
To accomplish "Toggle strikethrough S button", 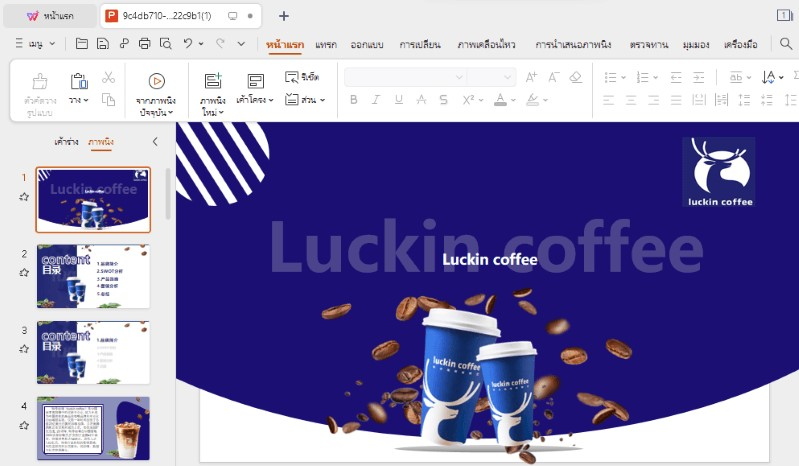I will click(443, 100).
